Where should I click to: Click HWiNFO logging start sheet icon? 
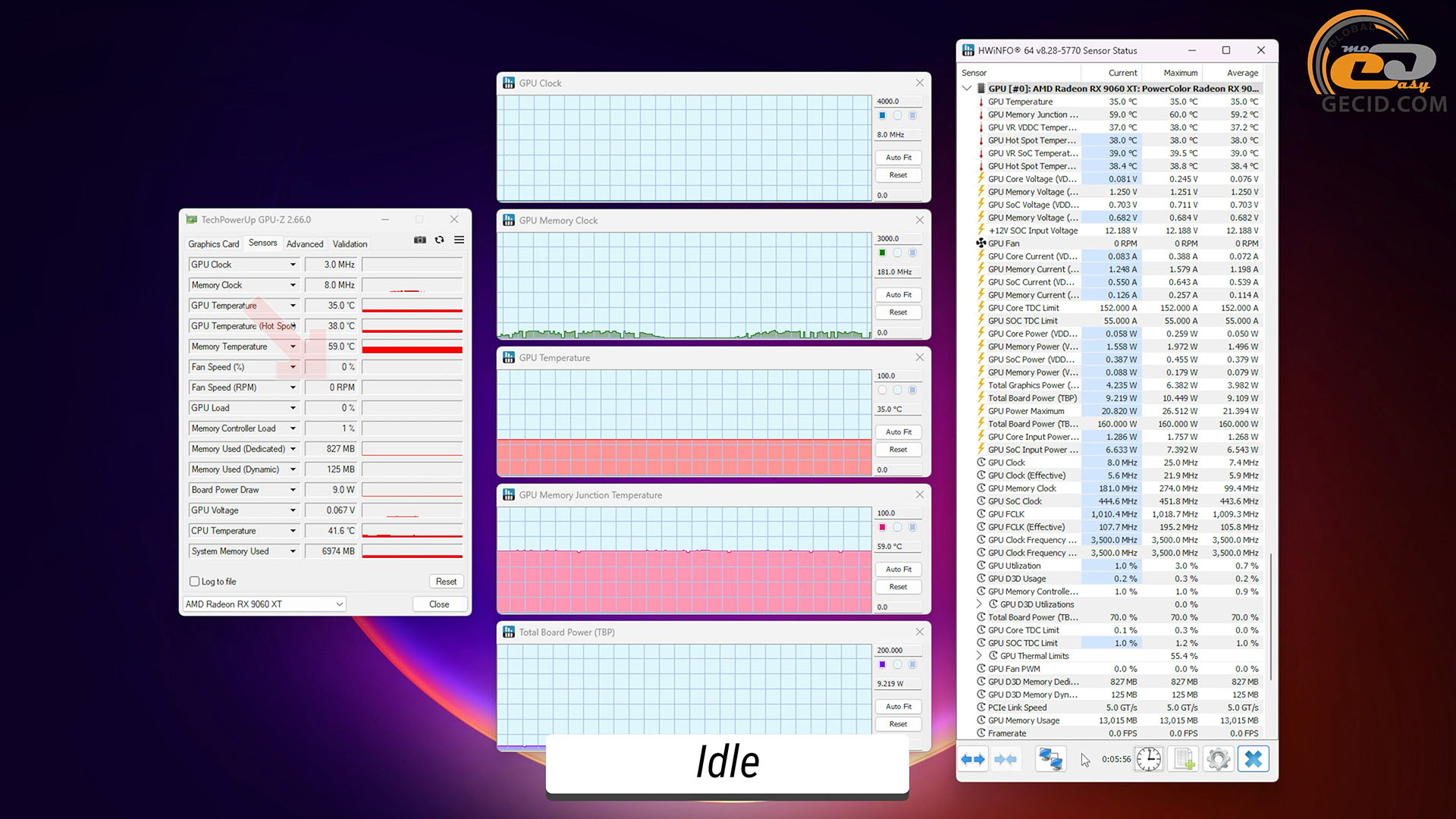pyautogui.click(x=1183, y=759)
